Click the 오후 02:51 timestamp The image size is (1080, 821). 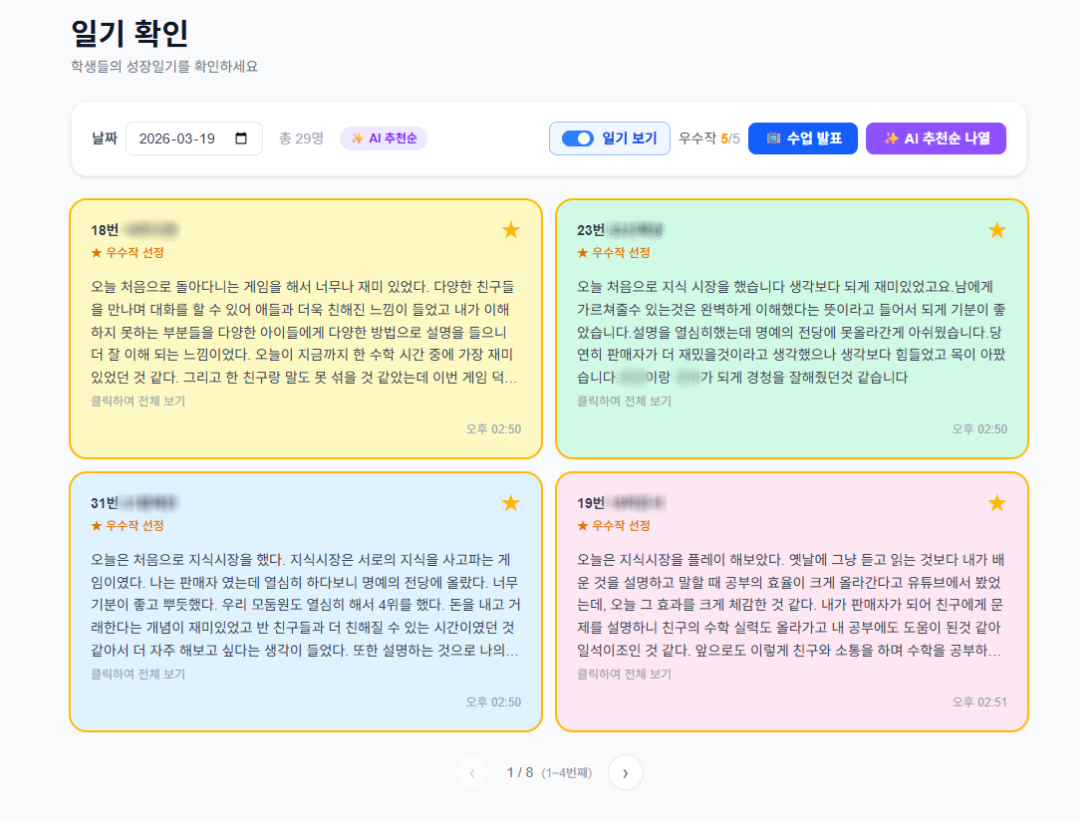pos(979,702)
